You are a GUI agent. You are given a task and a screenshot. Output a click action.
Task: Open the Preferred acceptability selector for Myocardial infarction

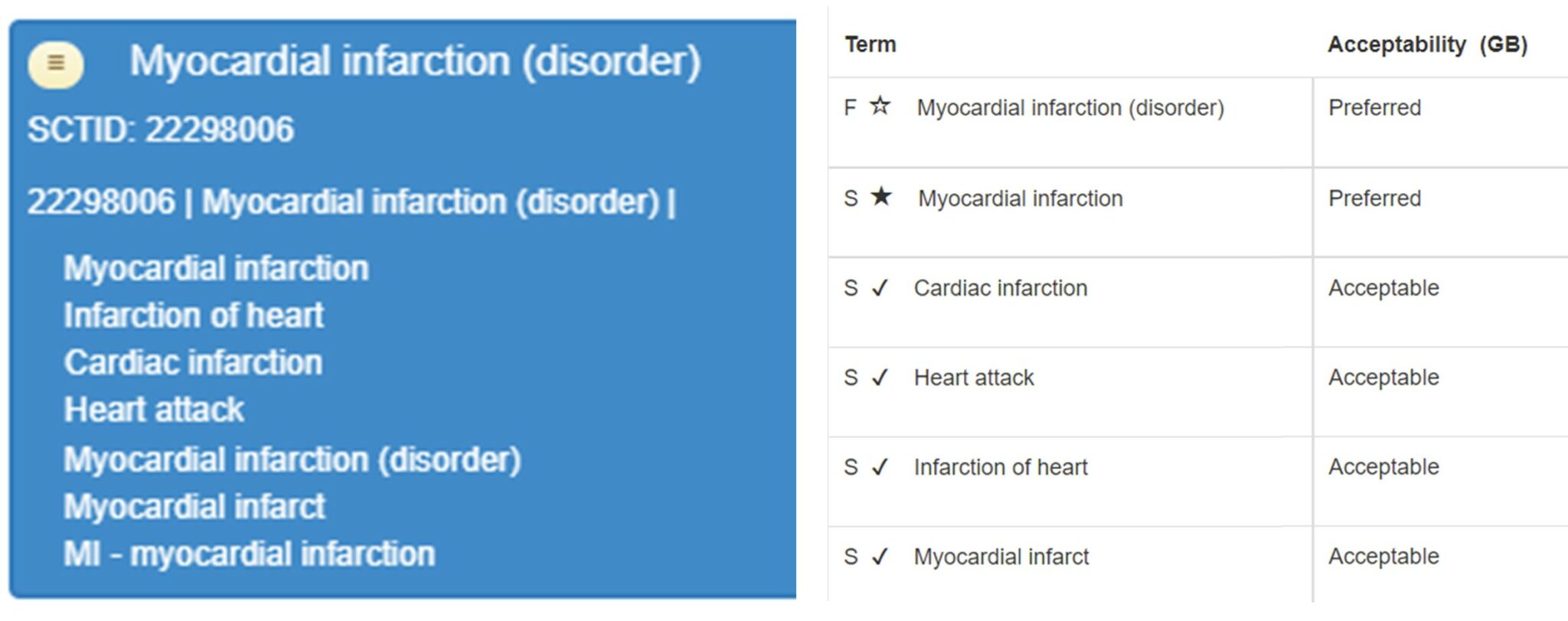click(x=1374, y=198)
